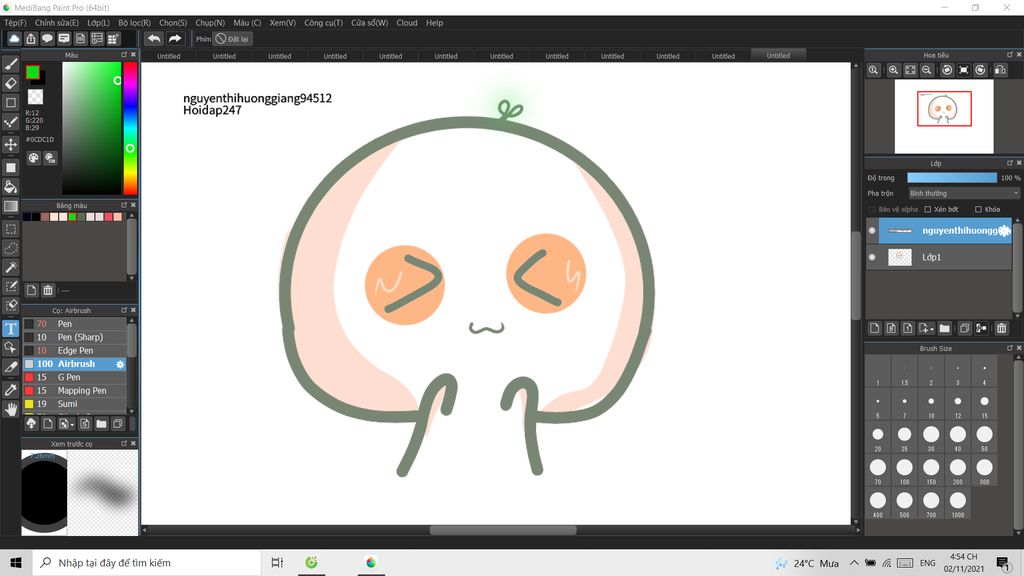This screenshot has width=1024, height=576.
Task: Open the Windows Start button
Action: point(16,562)
